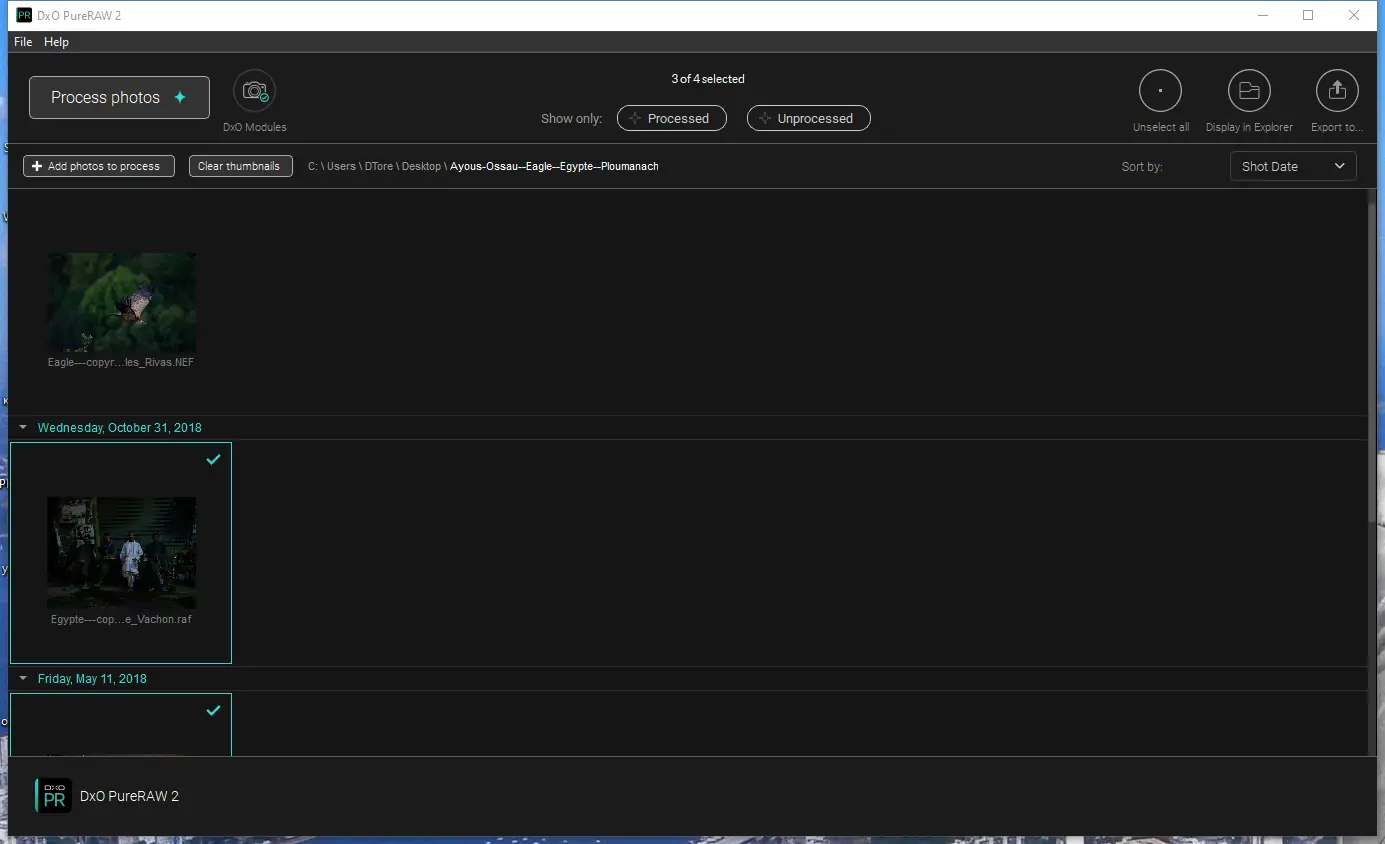1385x844 pixels.
Task: Filter to show only Processed photos
Action: (x=671, y=118)
